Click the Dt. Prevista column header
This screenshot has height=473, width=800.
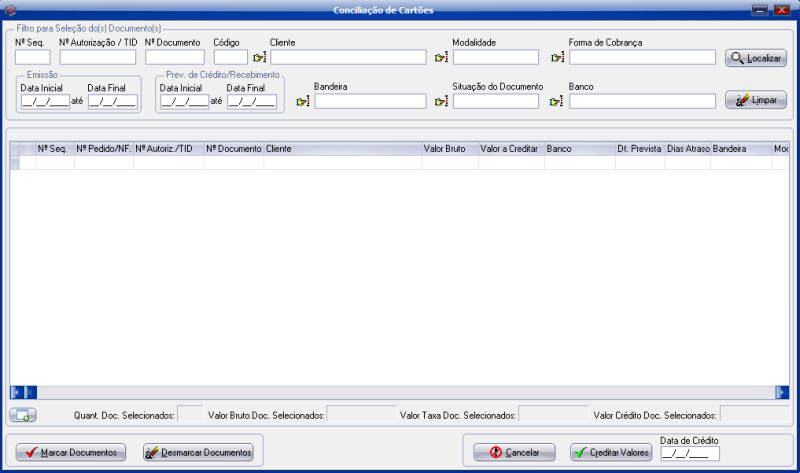pyautogui.click(x=638, y=148)
